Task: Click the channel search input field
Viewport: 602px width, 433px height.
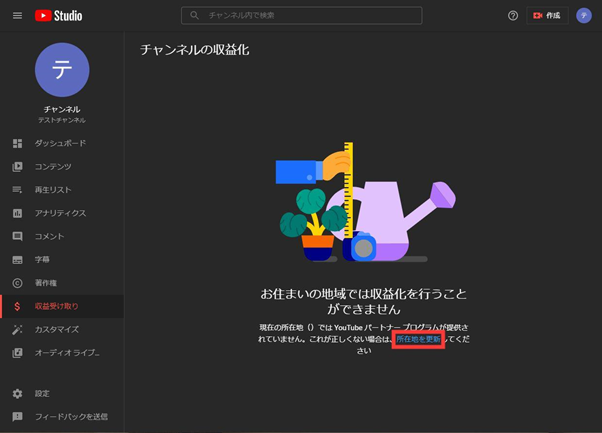Action: pyautogui.click(x=301, y=15)
